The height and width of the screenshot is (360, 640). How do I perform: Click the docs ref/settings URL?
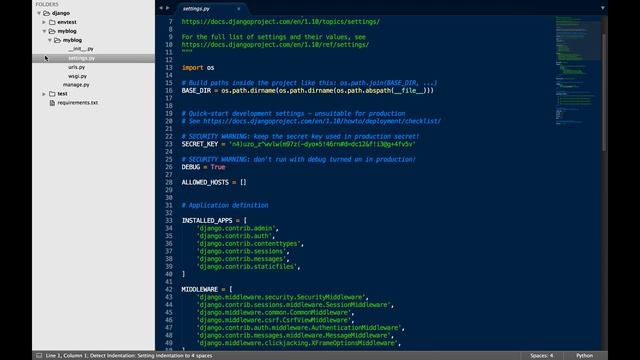(276, 44)
